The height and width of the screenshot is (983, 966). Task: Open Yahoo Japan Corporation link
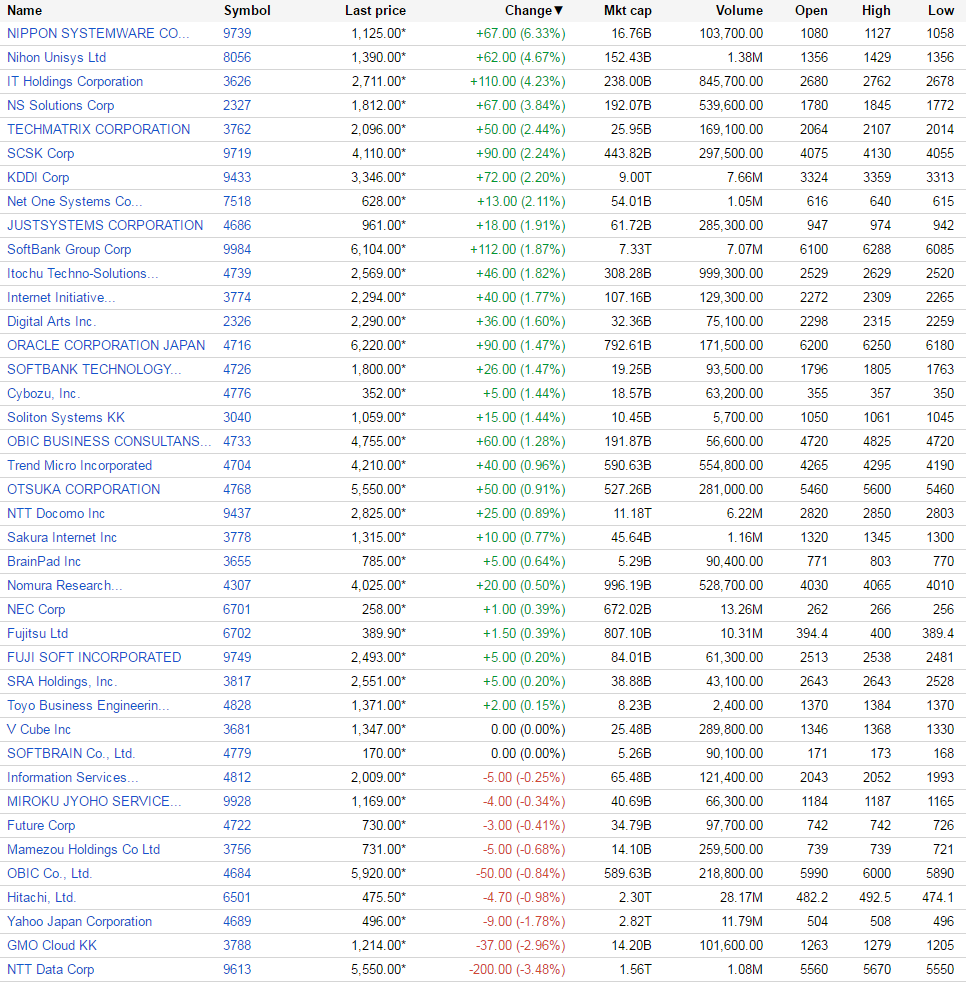(80, 922)
